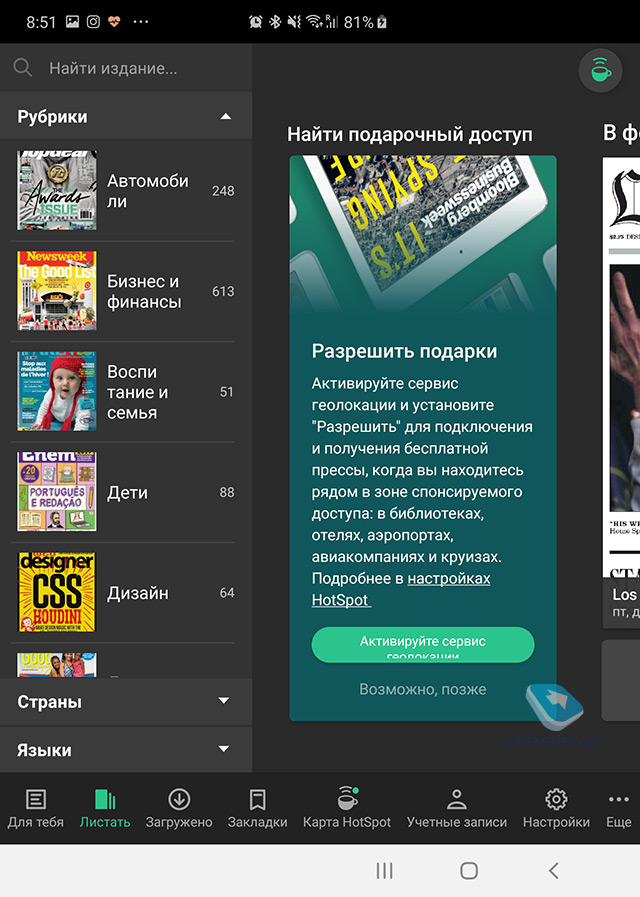The width and height of the screenshot is (640, 897).
Task: Tap the Android back button
Action: [x=553, y=871]
